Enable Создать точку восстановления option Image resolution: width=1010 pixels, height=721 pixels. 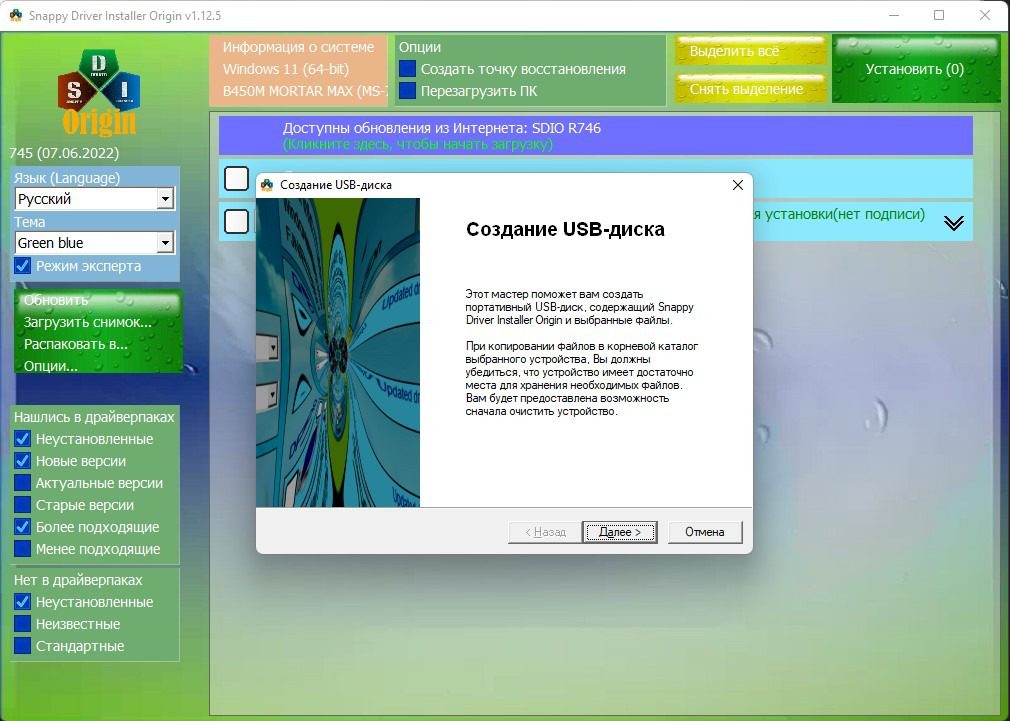pos(407,69)
